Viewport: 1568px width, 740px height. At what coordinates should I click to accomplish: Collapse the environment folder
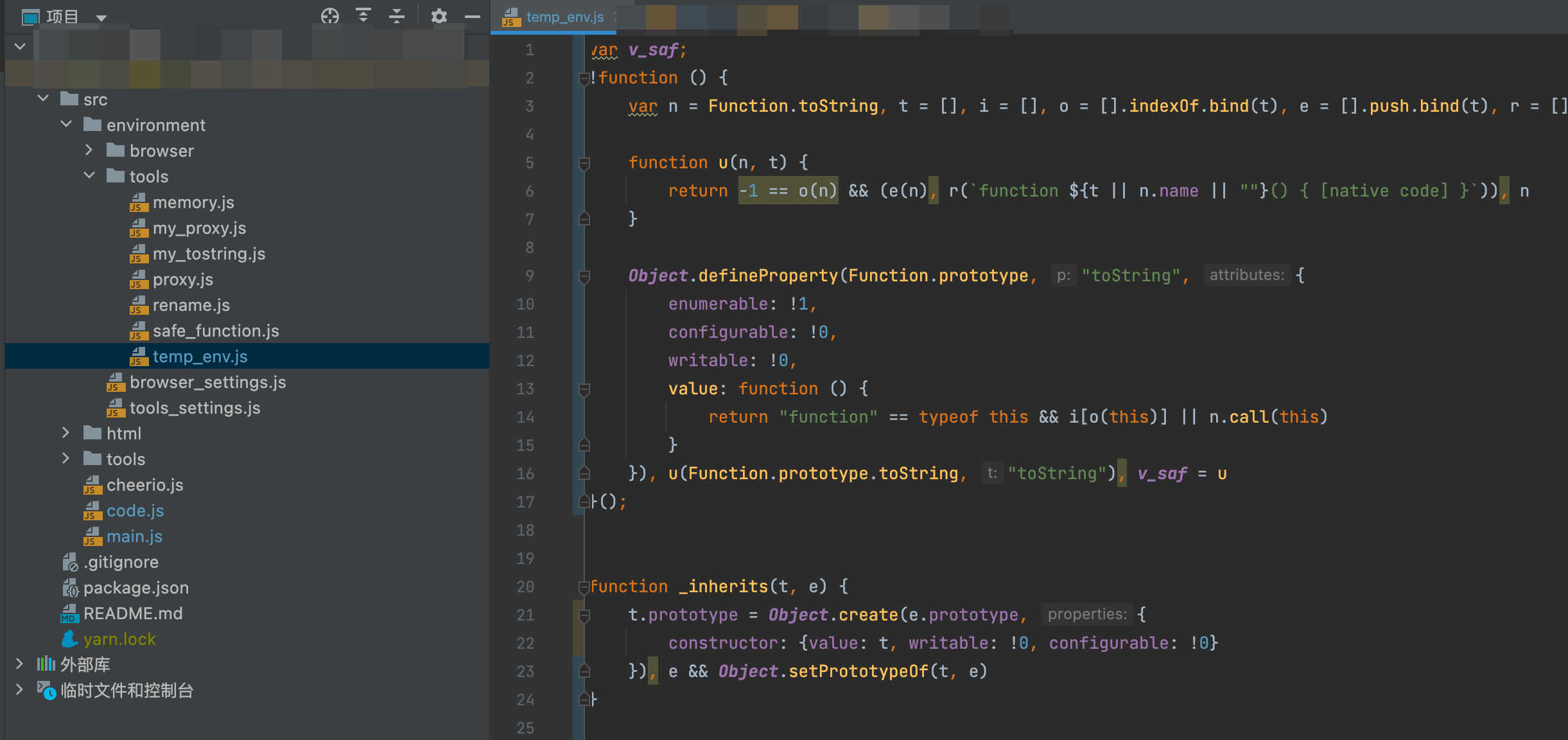[x=66, y=125]
